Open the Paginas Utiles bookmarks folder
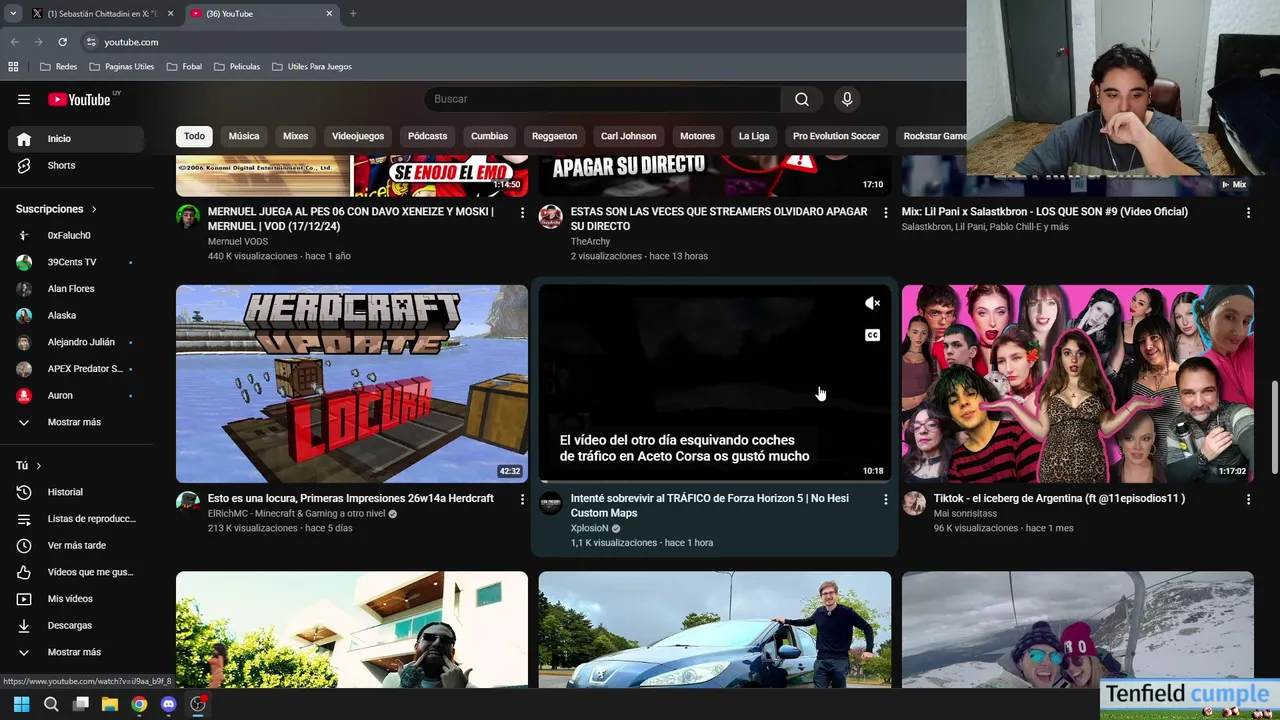This screenshot has height=720, width=1280. click(x=121, y=67)
